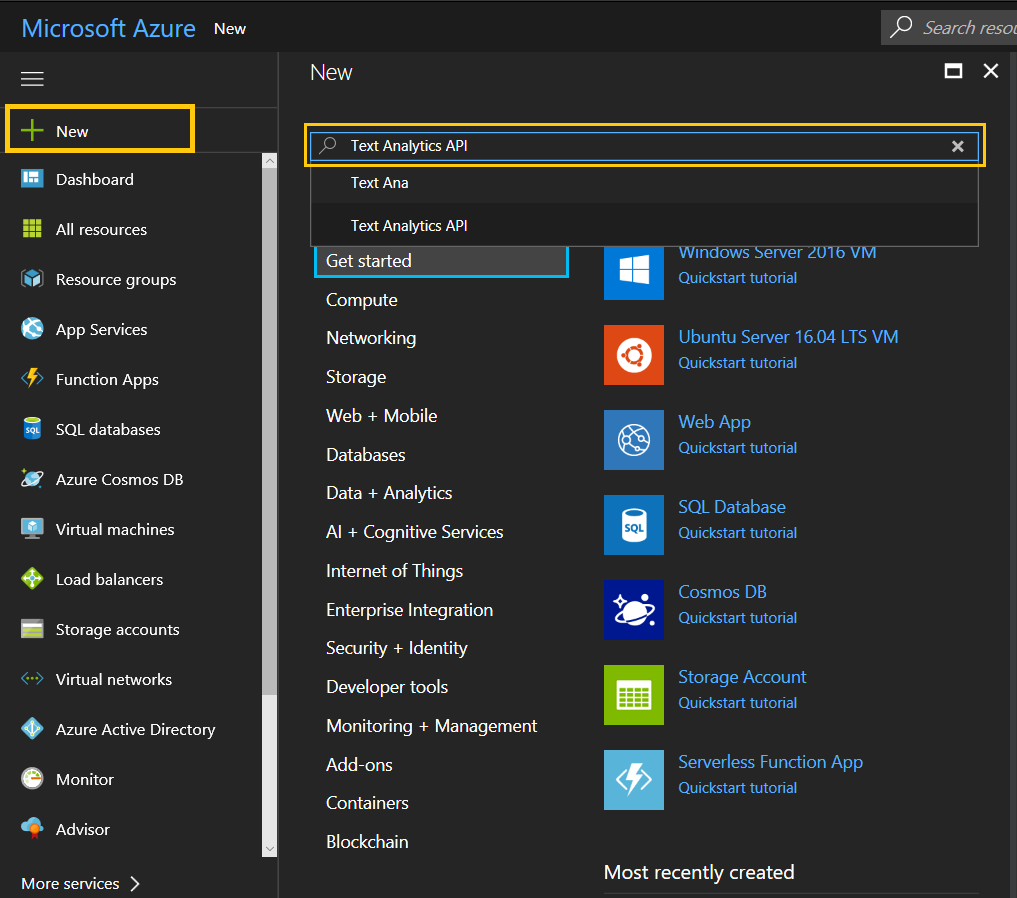Open the Networking category
The width and height of the screenshot is (1017, 898).
(x=371, y=338)
